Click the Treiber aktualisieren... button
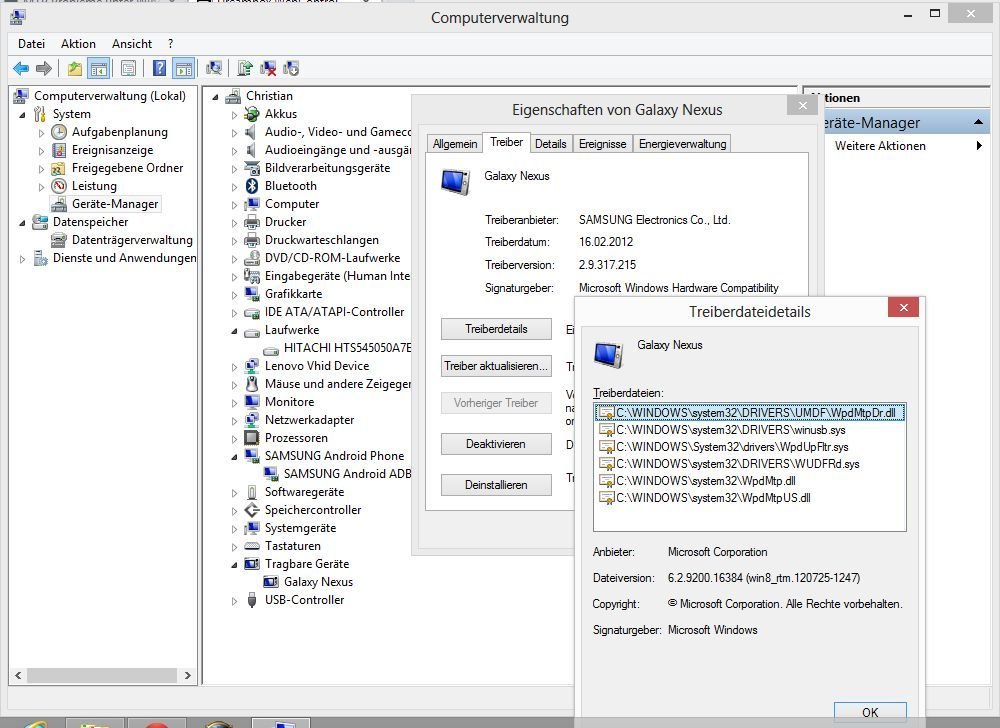This screenshot has width=1000, height=728. coord(496,366)
